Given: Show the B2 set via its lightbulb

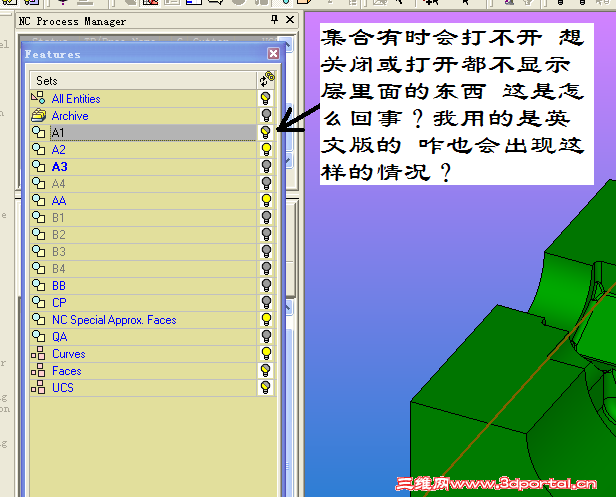Looking at the screenshot, I should click(266, 234).
